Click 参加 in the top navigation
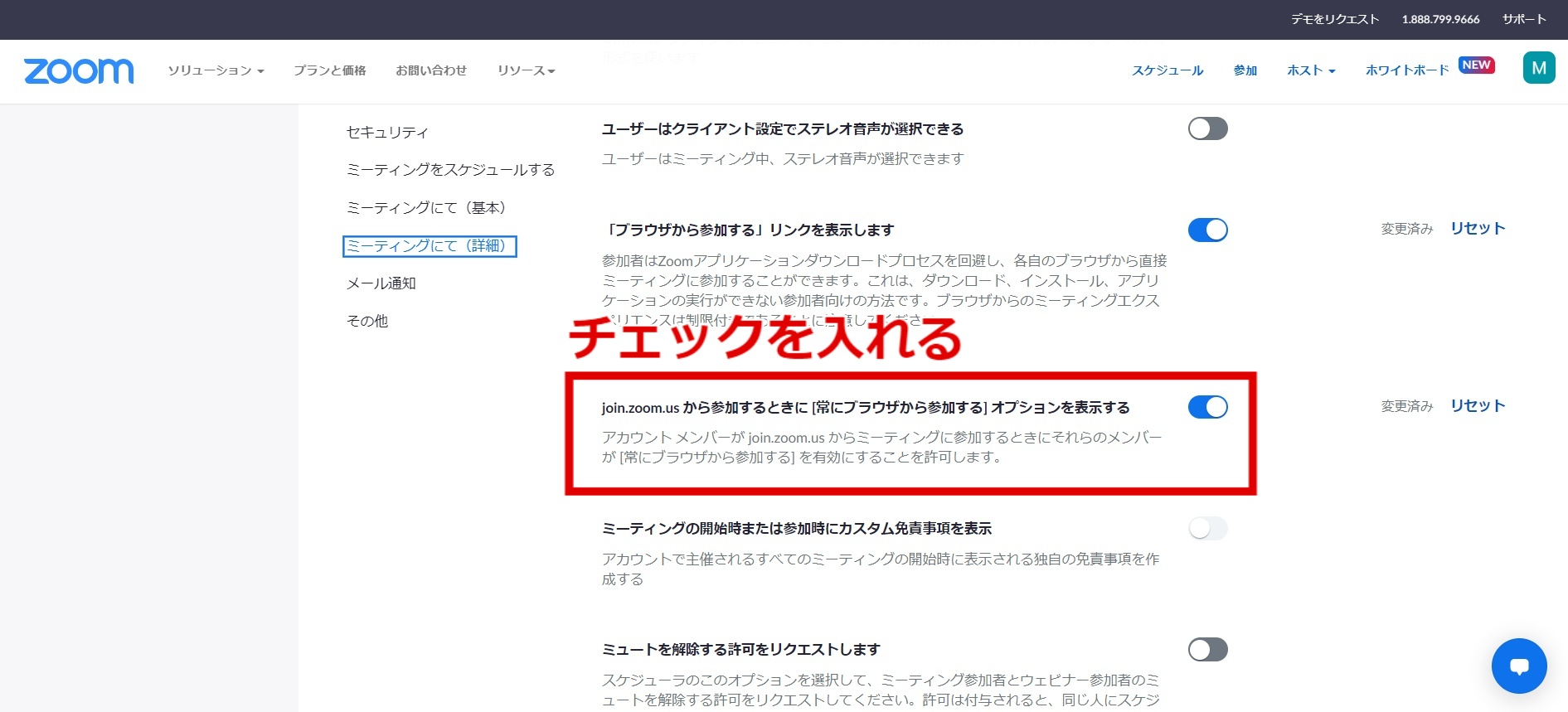 coord(1245,70)
